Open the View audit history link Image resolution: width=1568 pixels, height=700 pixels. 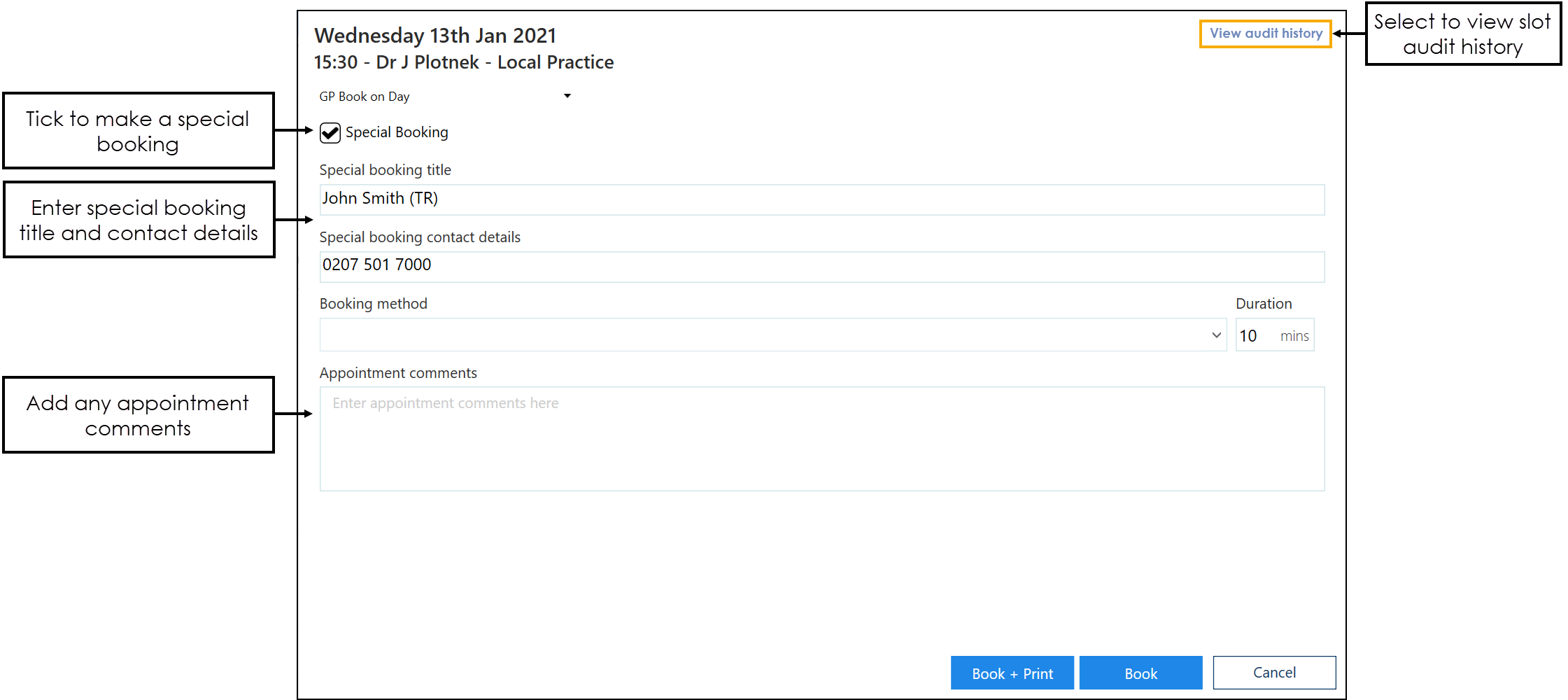1265,34
